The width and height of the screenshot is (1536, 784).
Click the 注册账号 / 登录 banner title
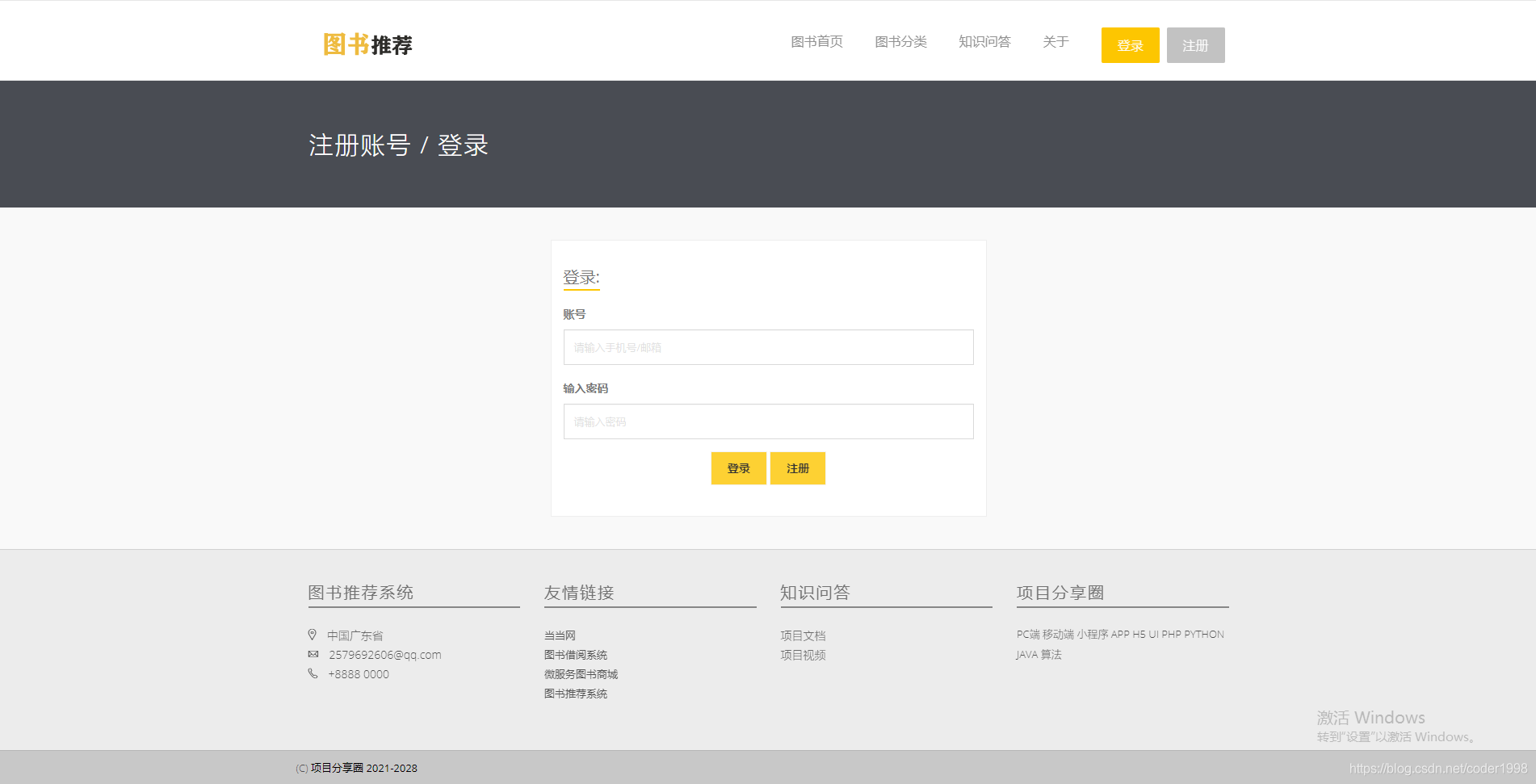click(x=398, y=145)
